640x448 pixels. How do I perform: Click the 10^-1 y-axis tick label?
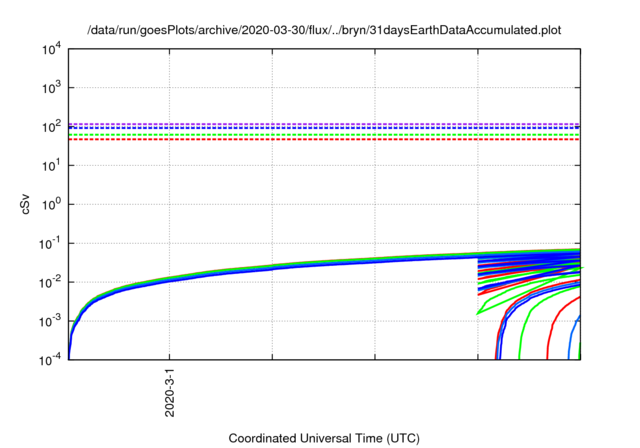coord(51,244)
